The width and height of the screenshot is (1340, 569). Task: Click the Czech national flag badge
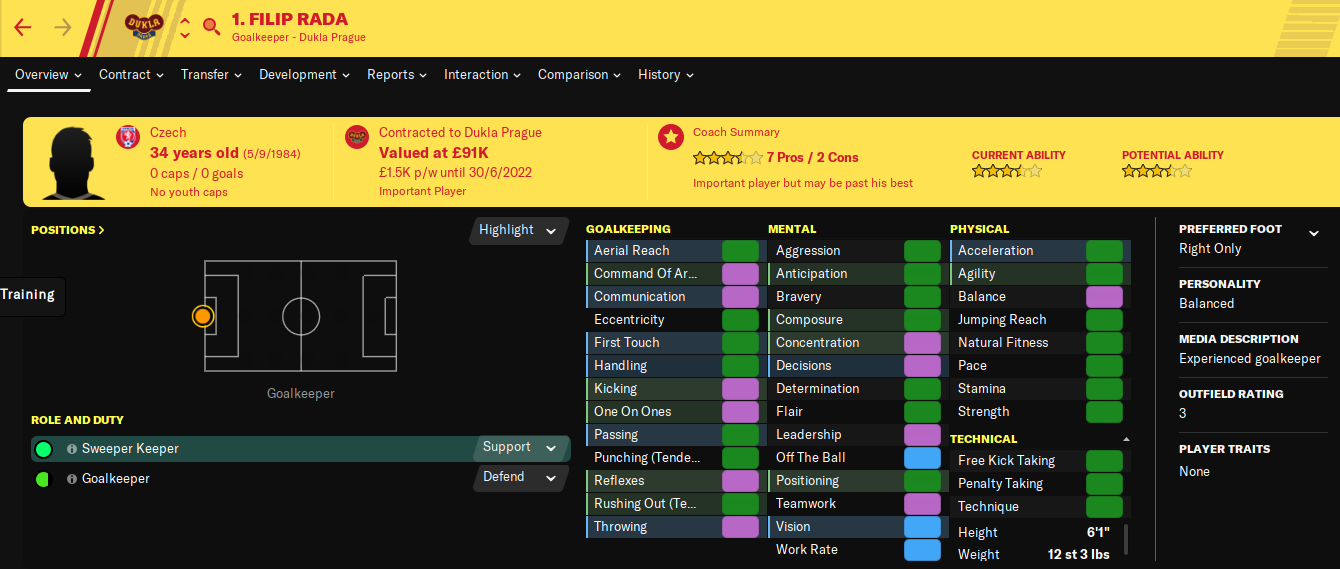(x=128, y=137)
